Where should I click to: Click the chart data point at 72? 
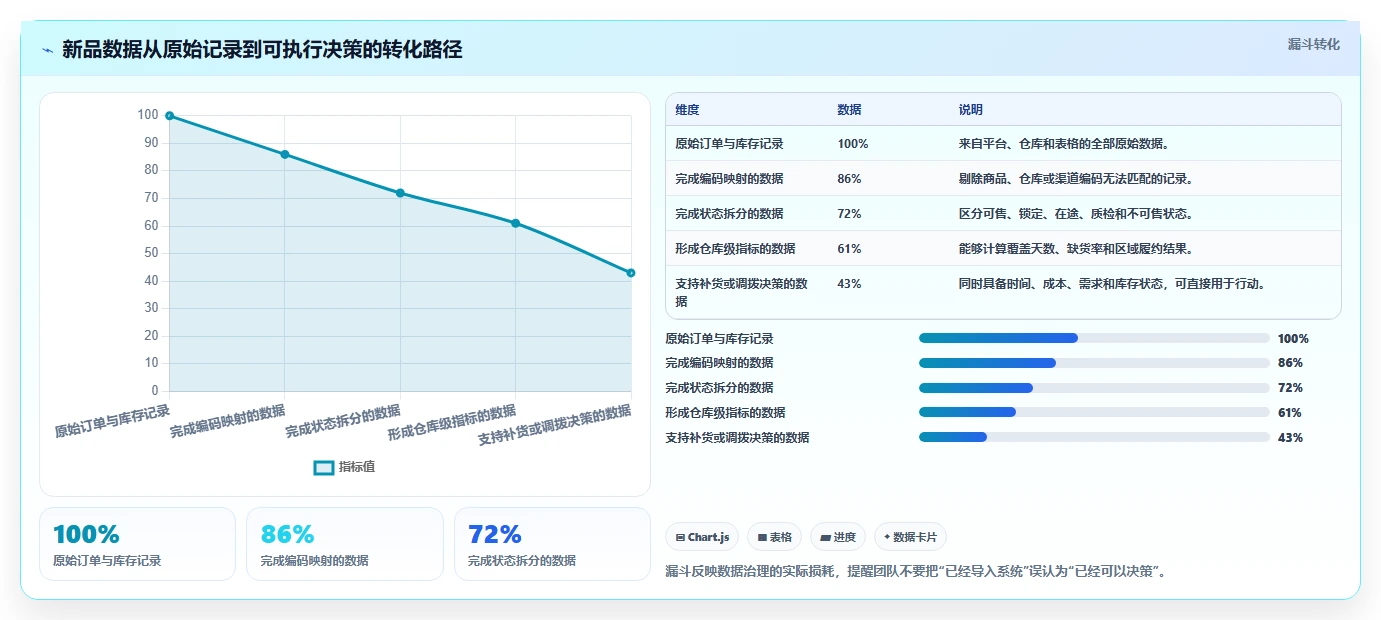click(400, 193)
